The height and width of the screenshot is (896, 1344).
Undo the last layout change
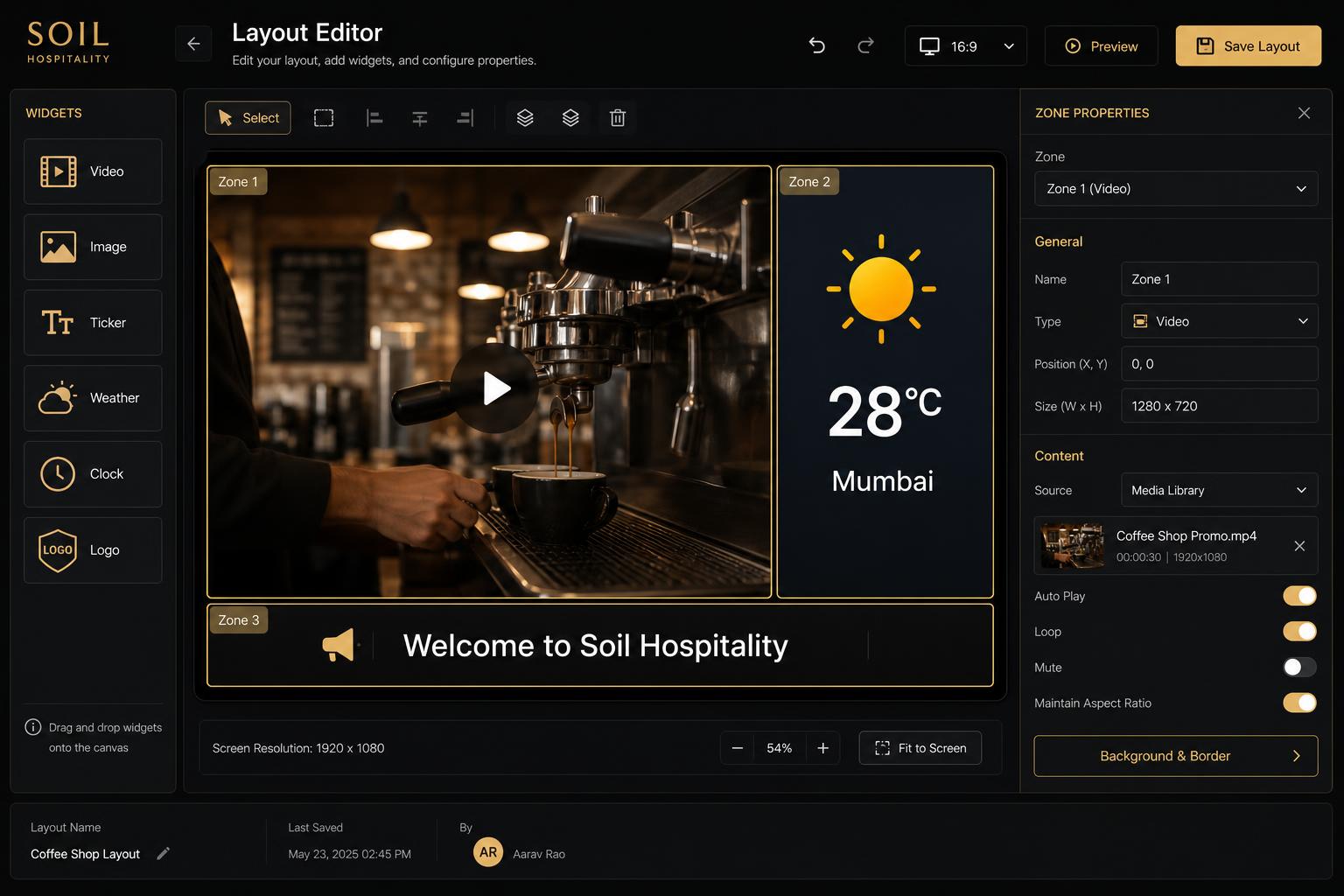pyautogui.click(x=816, y=45)
